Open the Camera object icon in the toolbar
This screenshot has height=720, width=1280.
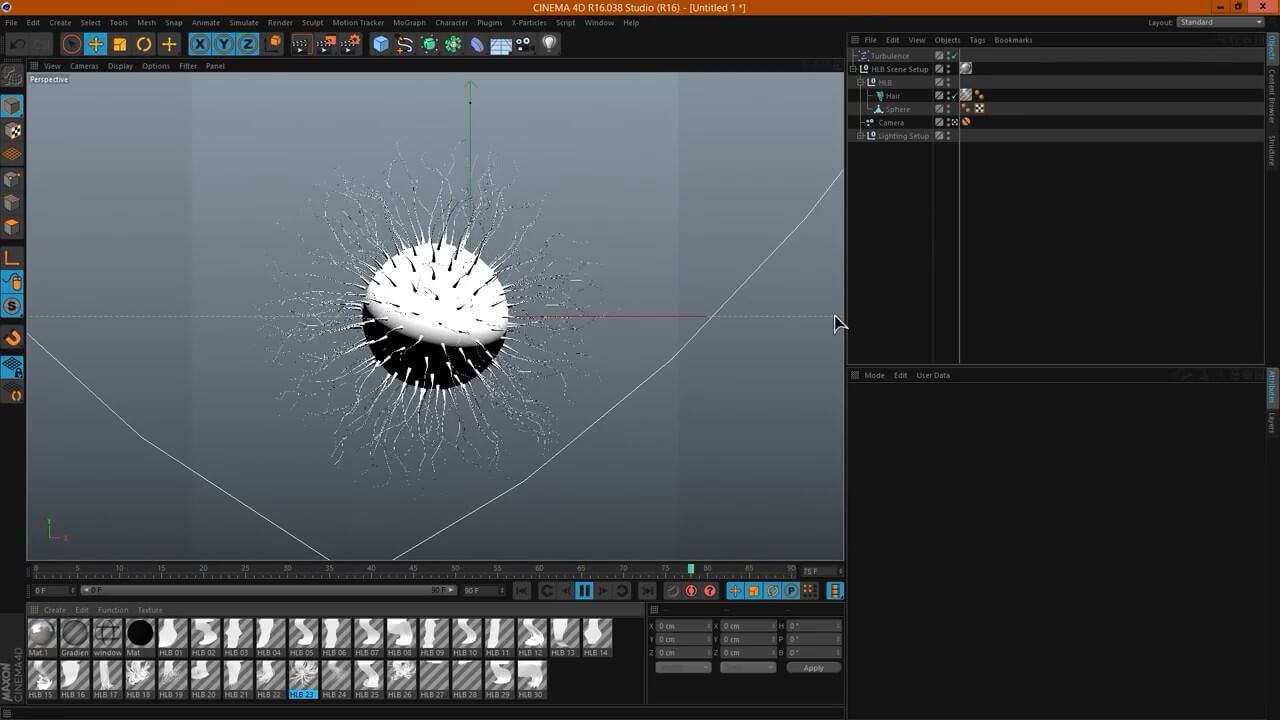(x=525, y=44)
